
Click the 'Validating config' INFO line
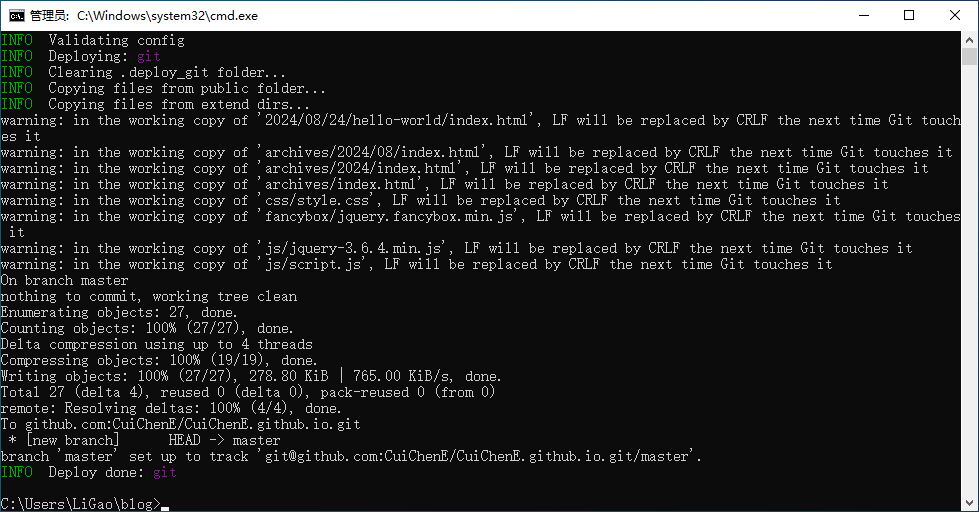(92, 41)
